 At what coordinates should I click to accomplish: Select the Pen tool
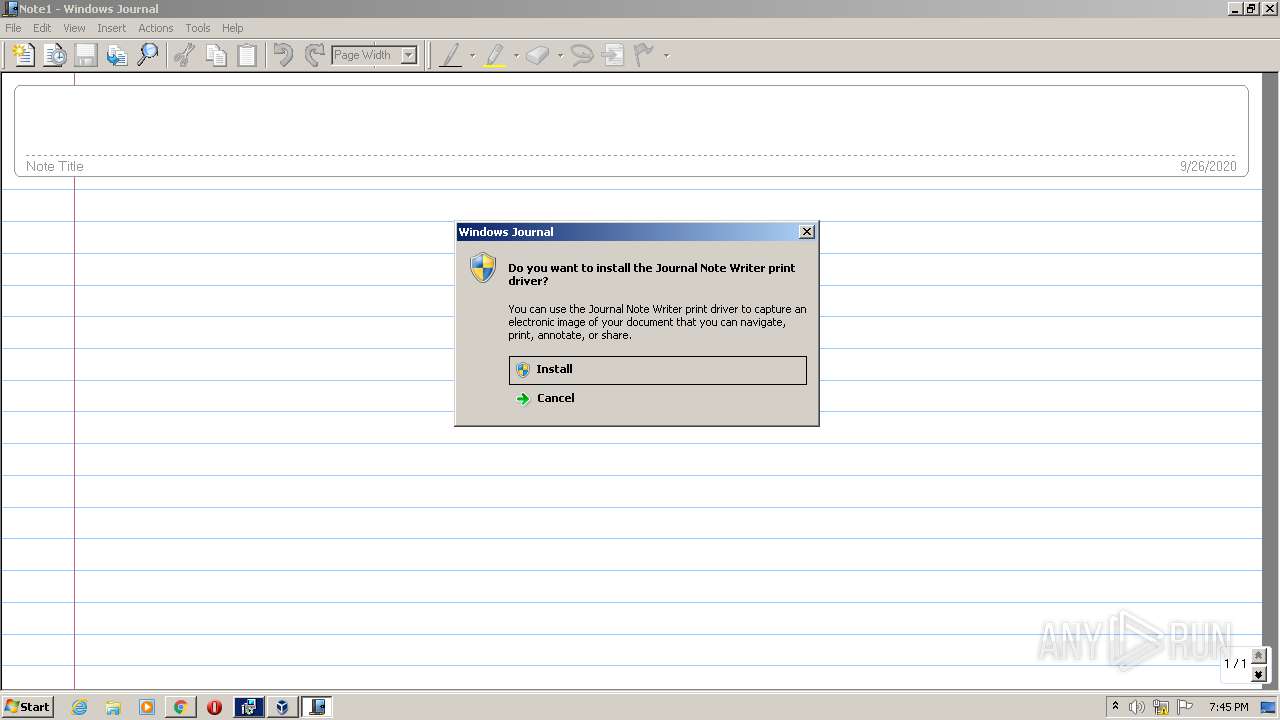click(x=451, y=55)
